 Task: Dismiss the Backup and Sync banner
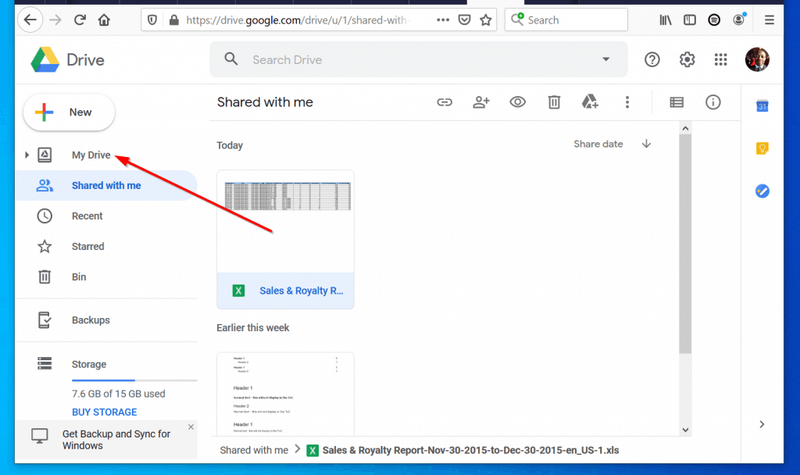click(x=191, y=427)
